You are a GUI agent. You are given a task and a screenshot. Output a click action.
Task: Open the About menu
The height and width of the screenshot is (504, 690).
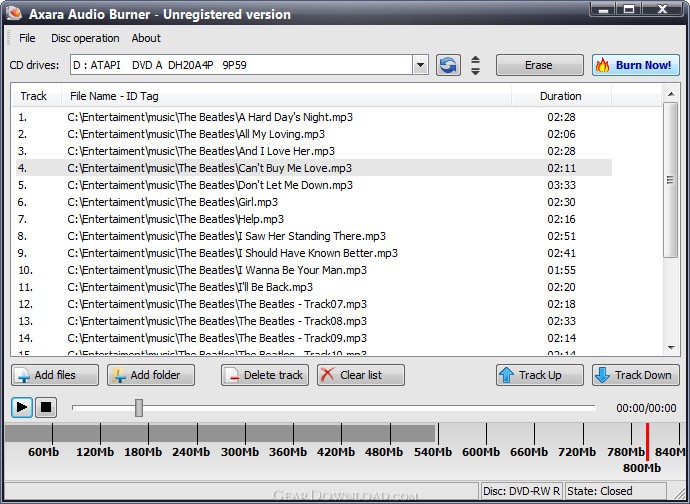point(146,38)
